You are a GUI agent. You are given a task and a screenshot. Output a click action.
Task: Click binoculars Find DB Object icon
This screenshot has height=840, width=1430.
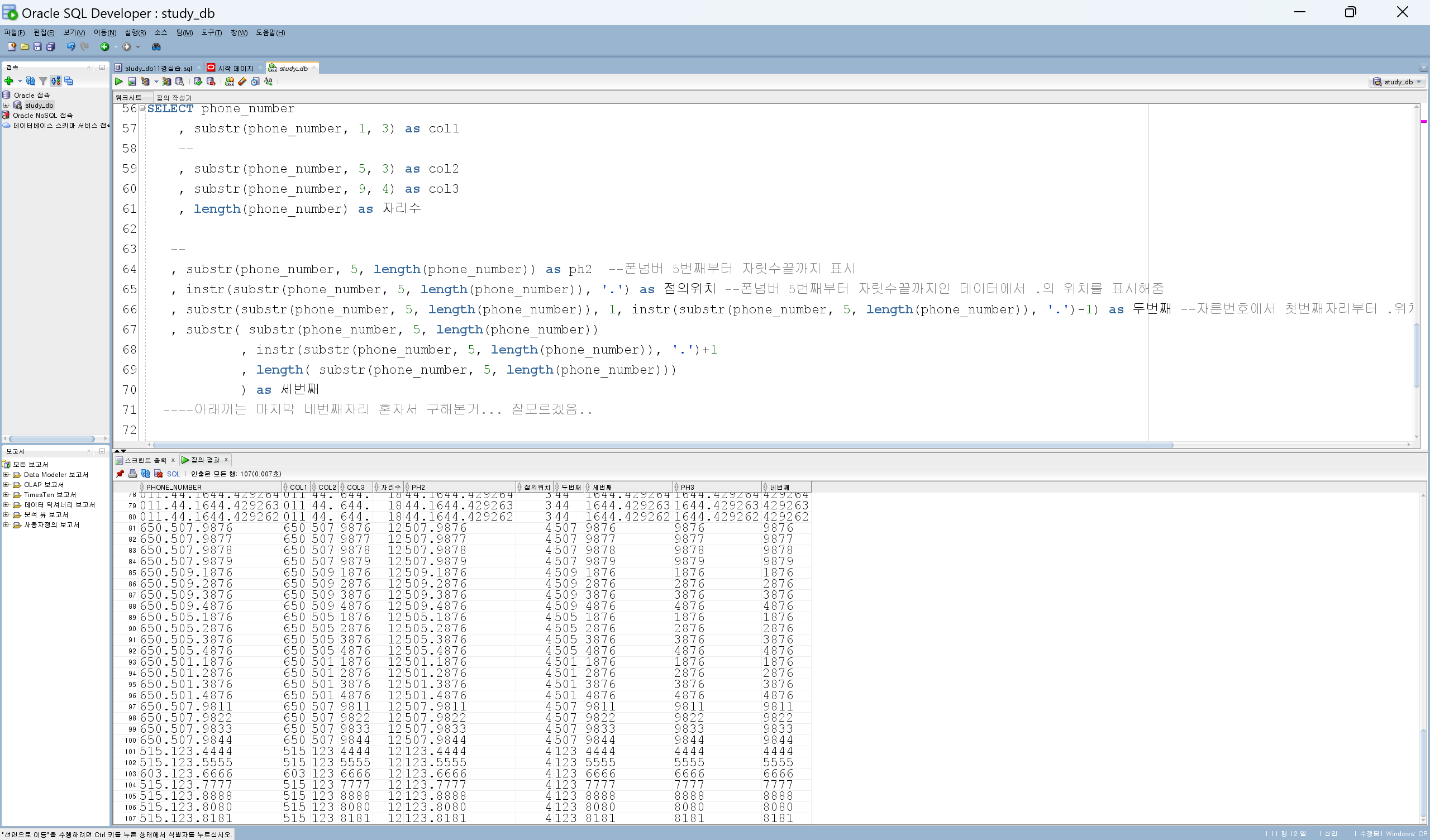click(156, 46)
